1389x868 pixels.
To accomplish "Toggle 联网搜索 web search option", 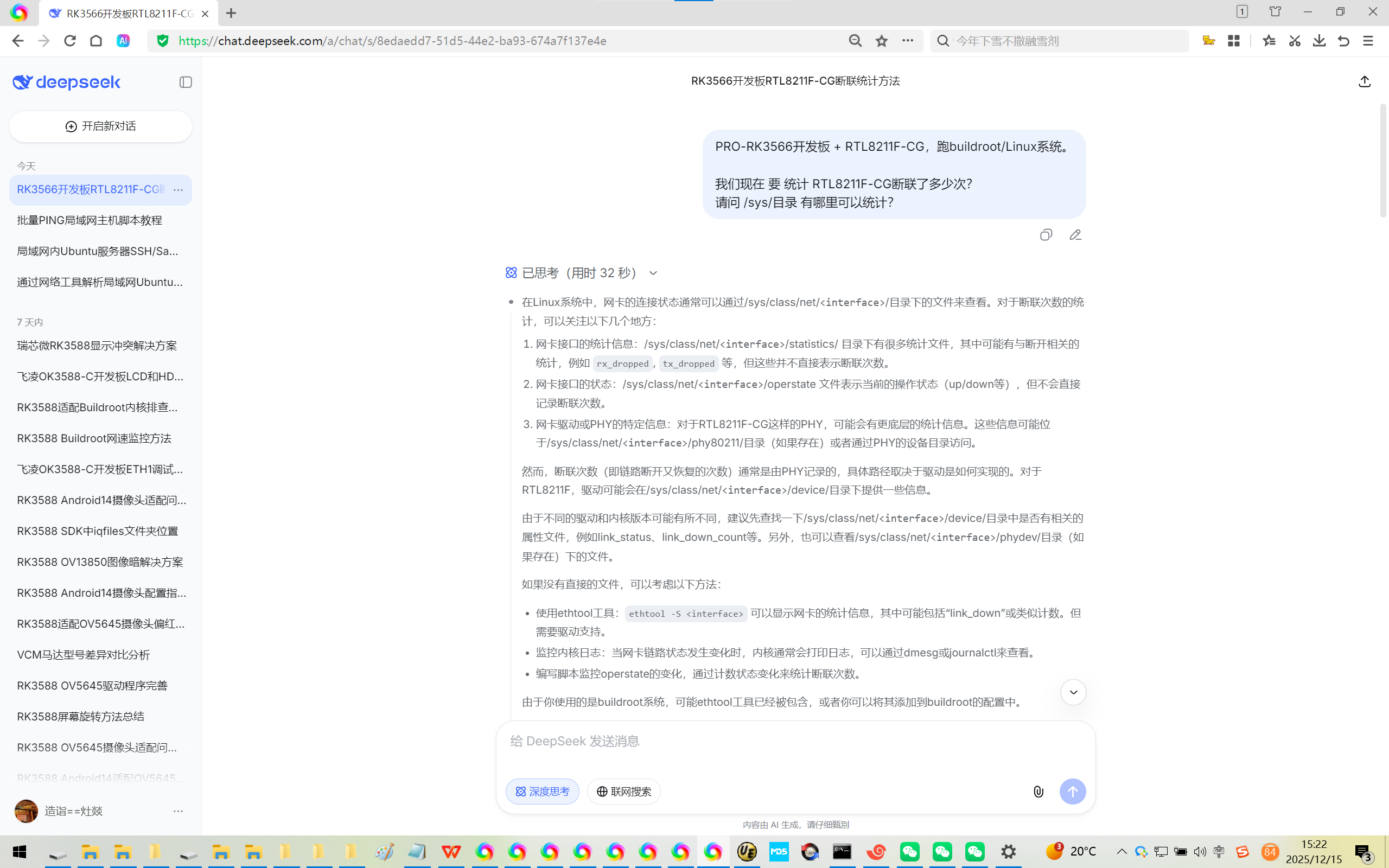I will point(623,792).
